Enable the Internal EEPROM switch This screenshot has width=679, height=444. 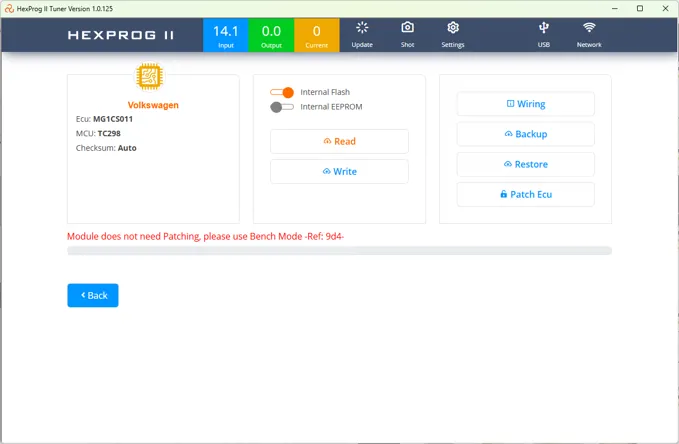click(x=282, y=107)
